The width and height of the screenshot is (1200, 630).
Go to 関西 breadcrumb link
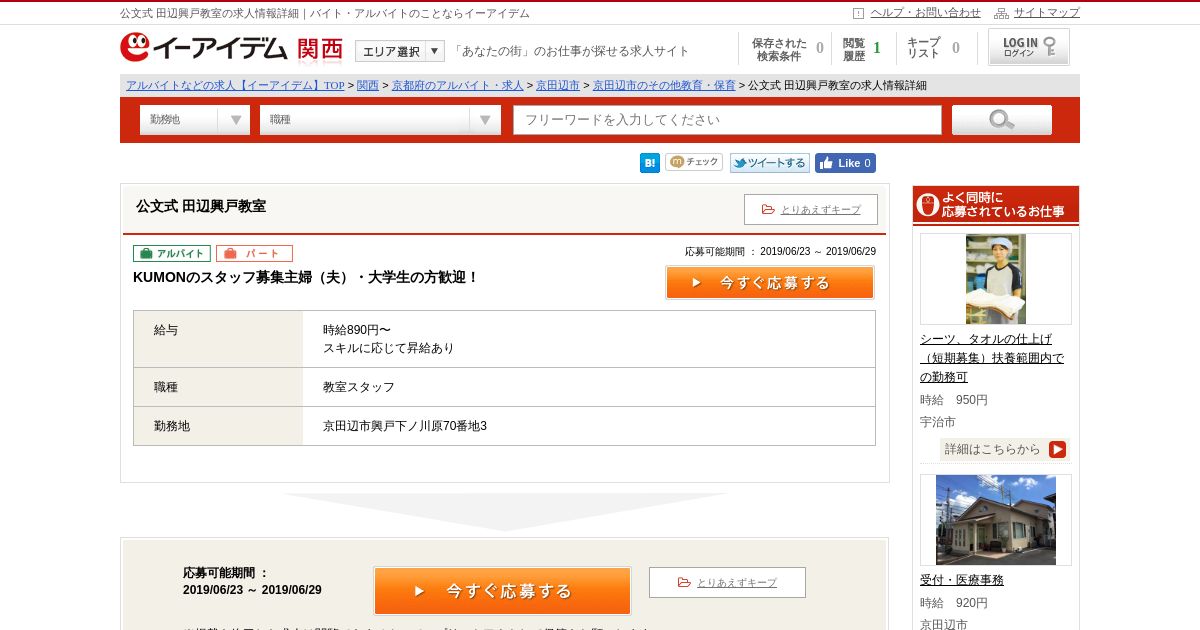[x=368, y=86]
